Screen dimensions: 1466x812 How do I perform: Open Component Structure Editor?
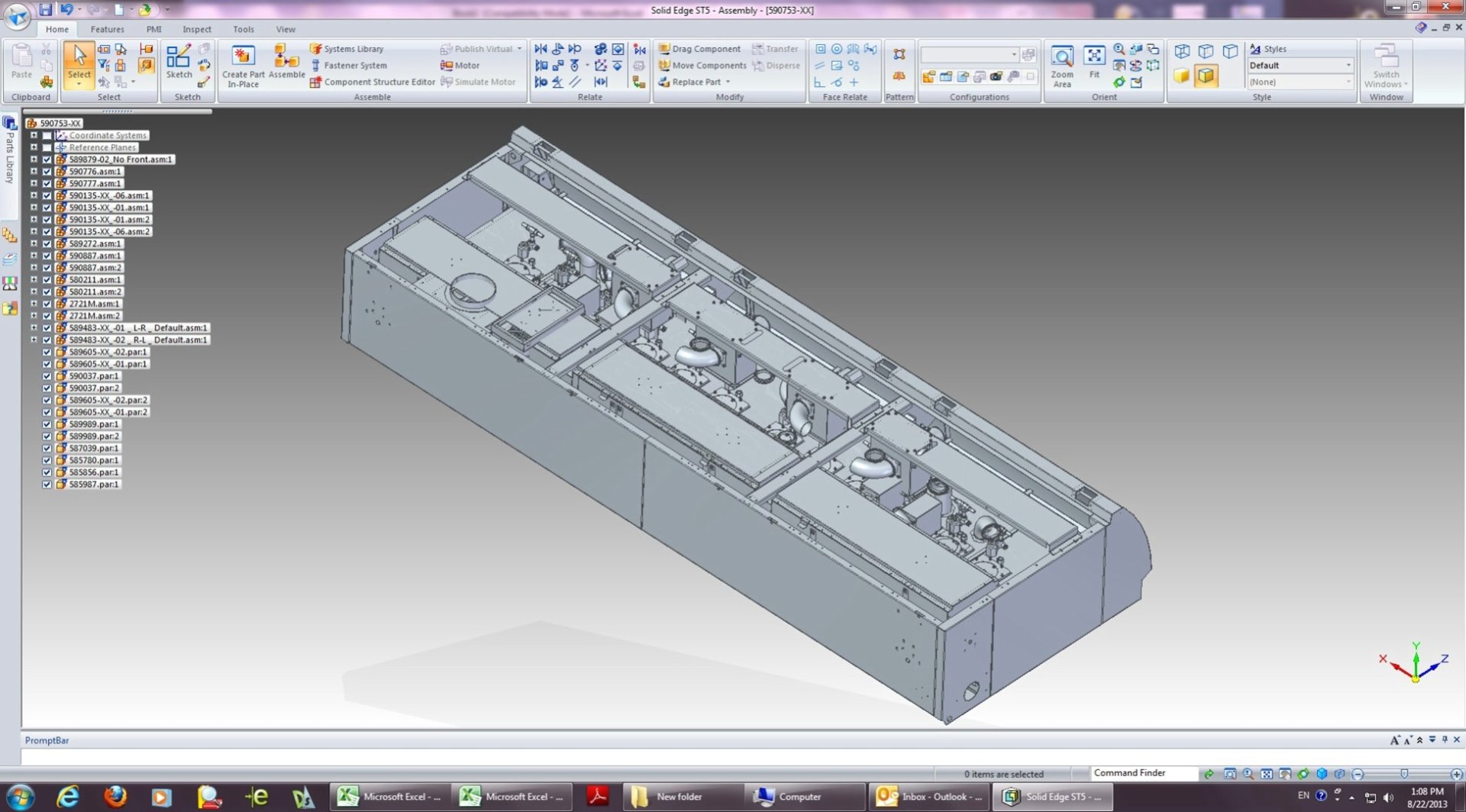379,82
